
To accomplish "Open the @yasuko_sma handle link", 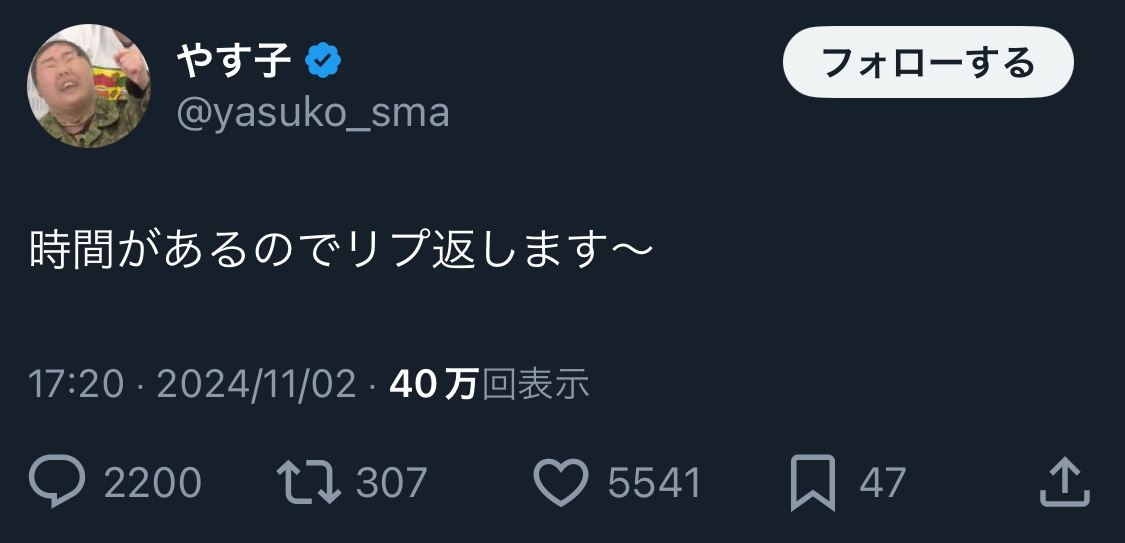I will point(313,113).
